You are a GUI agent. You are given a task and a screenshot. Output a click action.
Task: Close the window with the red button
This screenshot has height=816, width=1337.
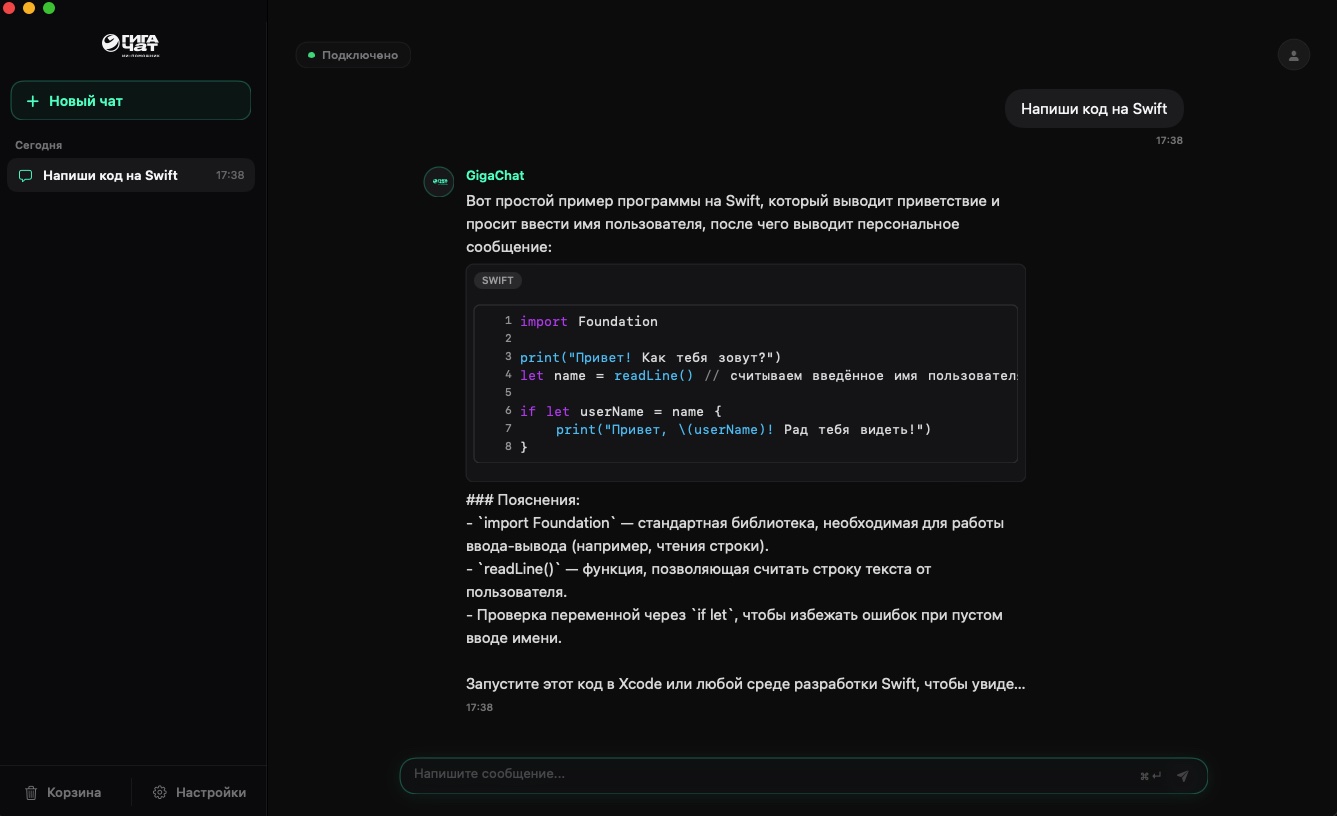10,8
